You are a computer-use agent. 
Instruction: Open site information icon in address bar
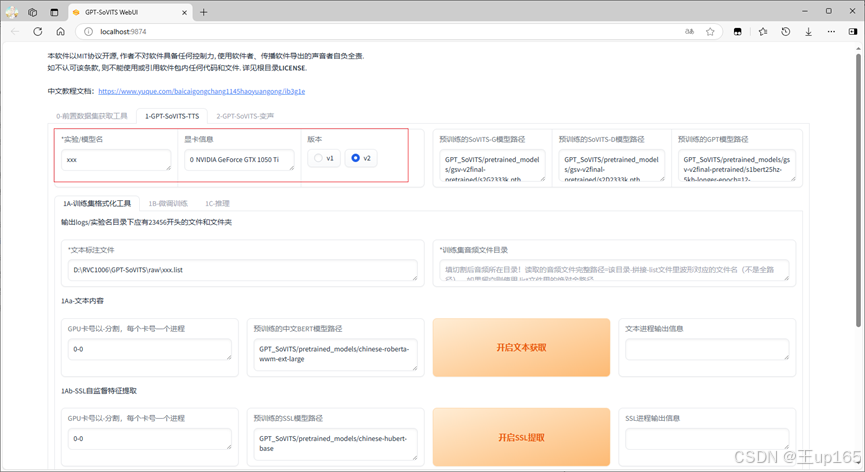tap(88, 31)
